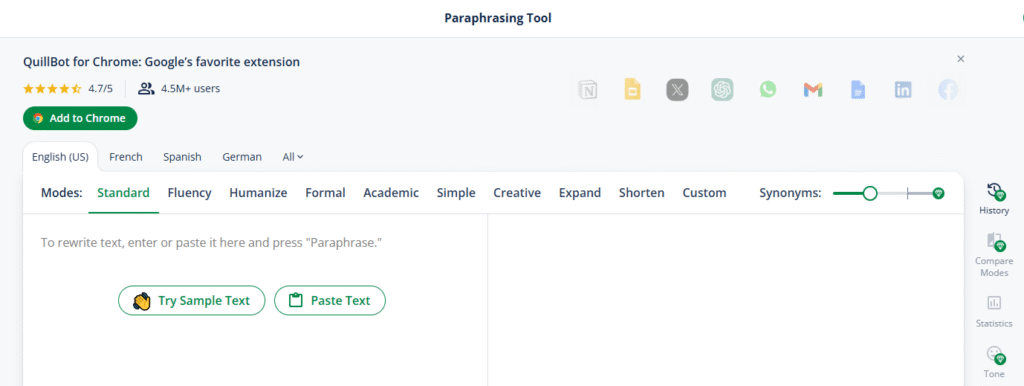Select the Standard mode
This screenshot has height=386, width=1024.
(123, 193)
